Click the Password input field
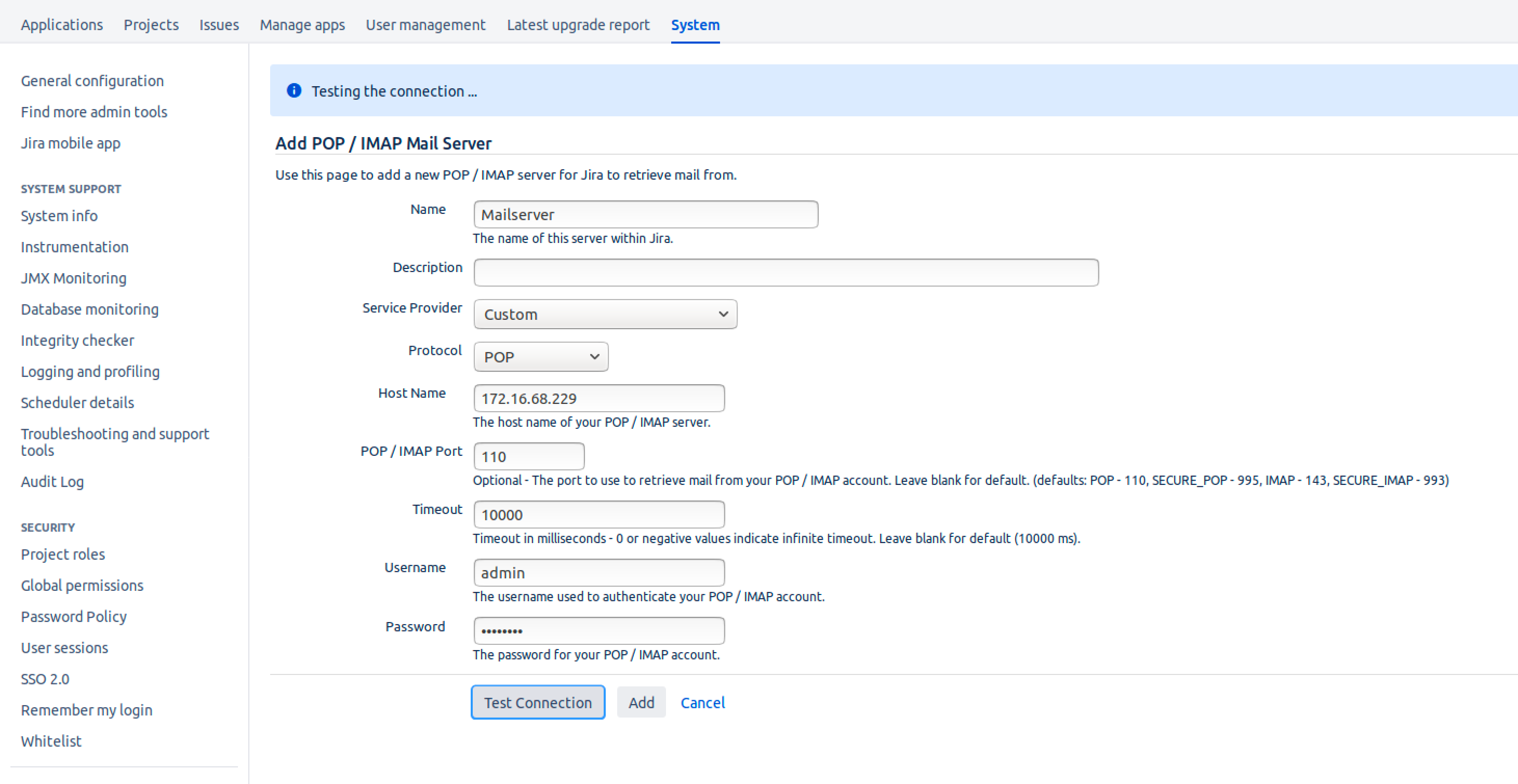Image resolution: width=1518 pixels, height=784 pixels. (600, 631)
